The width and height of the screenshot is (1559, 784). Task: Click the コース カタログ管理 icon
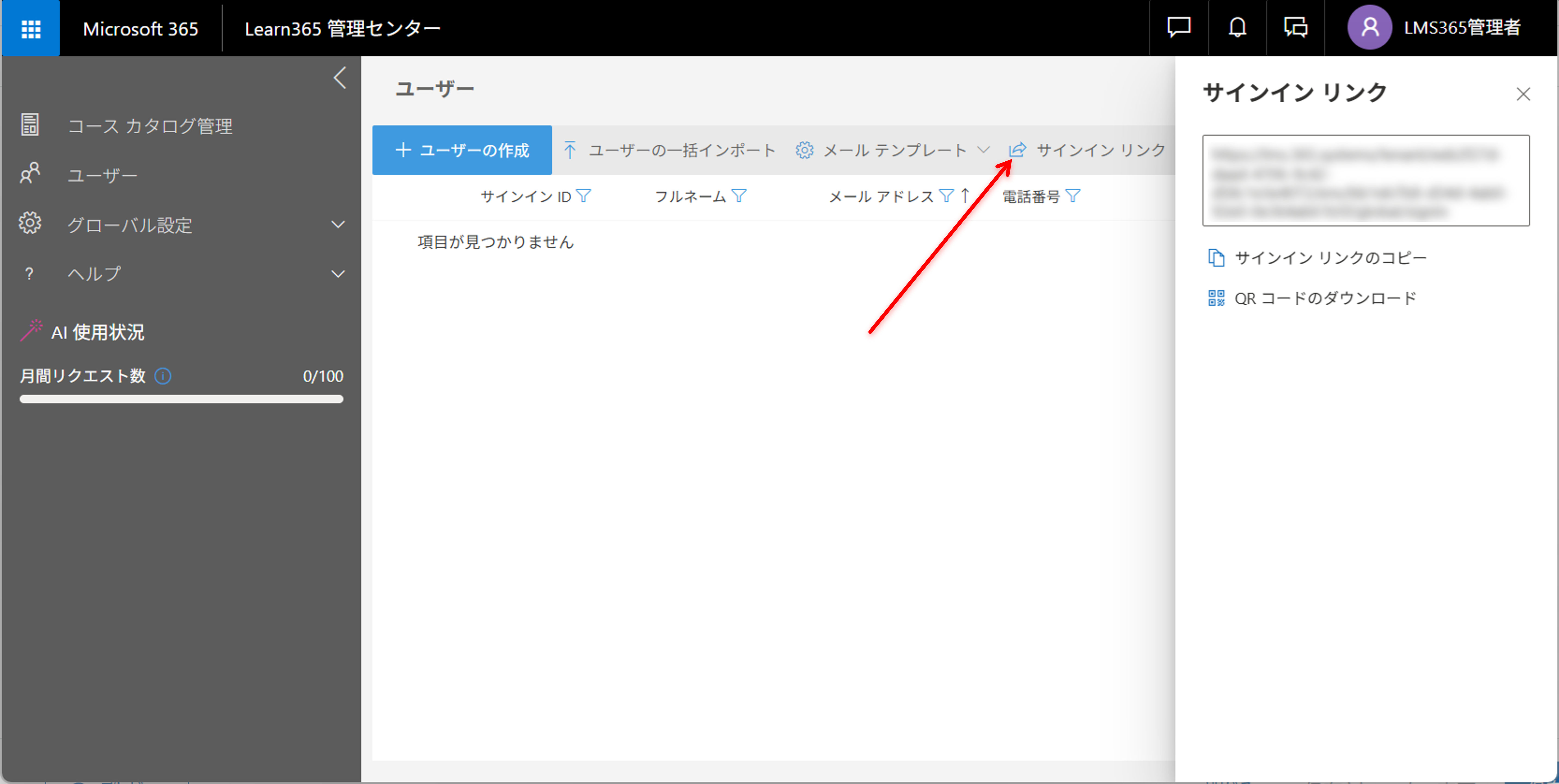click(x=30, y=125)
